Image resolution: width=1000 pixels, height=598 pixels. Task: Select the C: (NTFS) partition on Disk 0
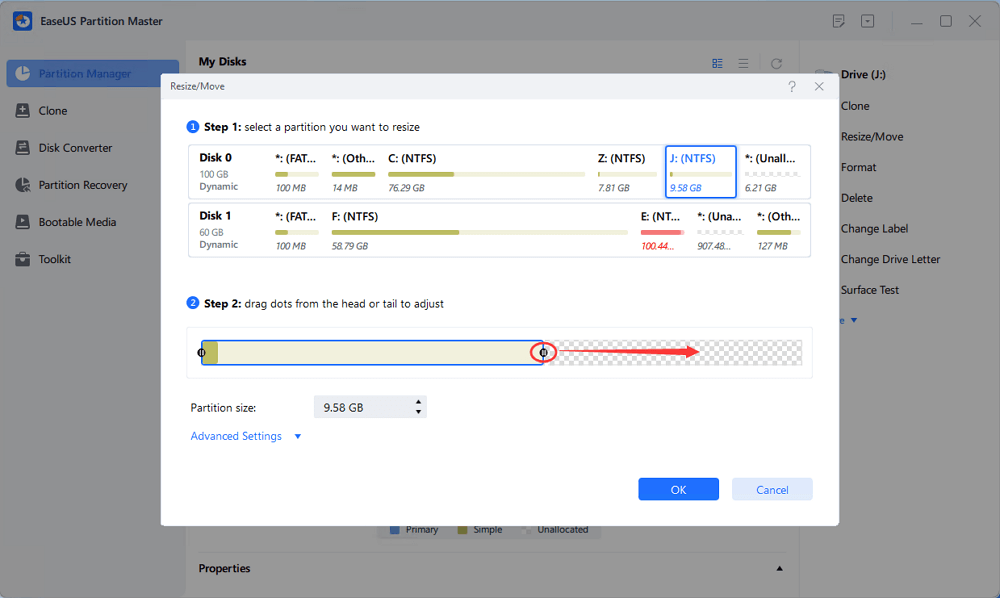(x=485, y=172)
